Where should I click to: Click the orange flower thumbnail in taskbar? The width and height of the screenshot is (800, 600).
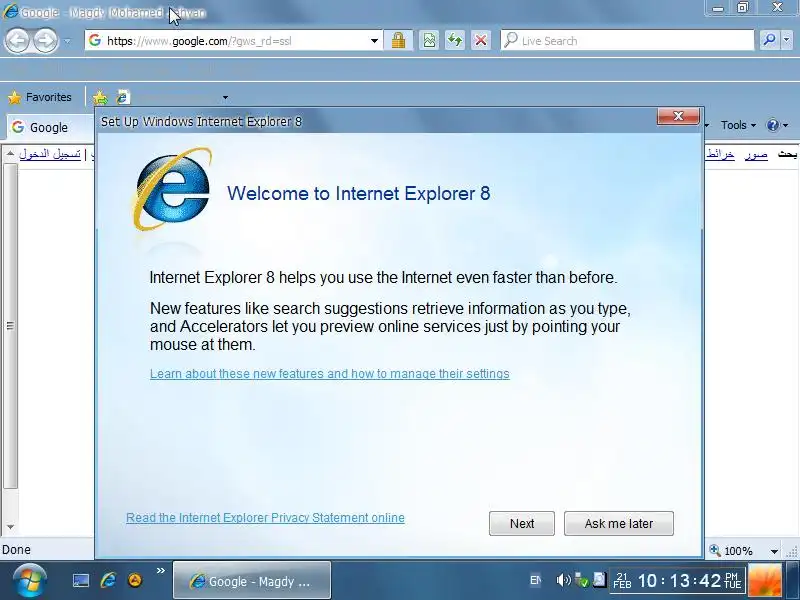pyautogui.click(x=765, y=580)
